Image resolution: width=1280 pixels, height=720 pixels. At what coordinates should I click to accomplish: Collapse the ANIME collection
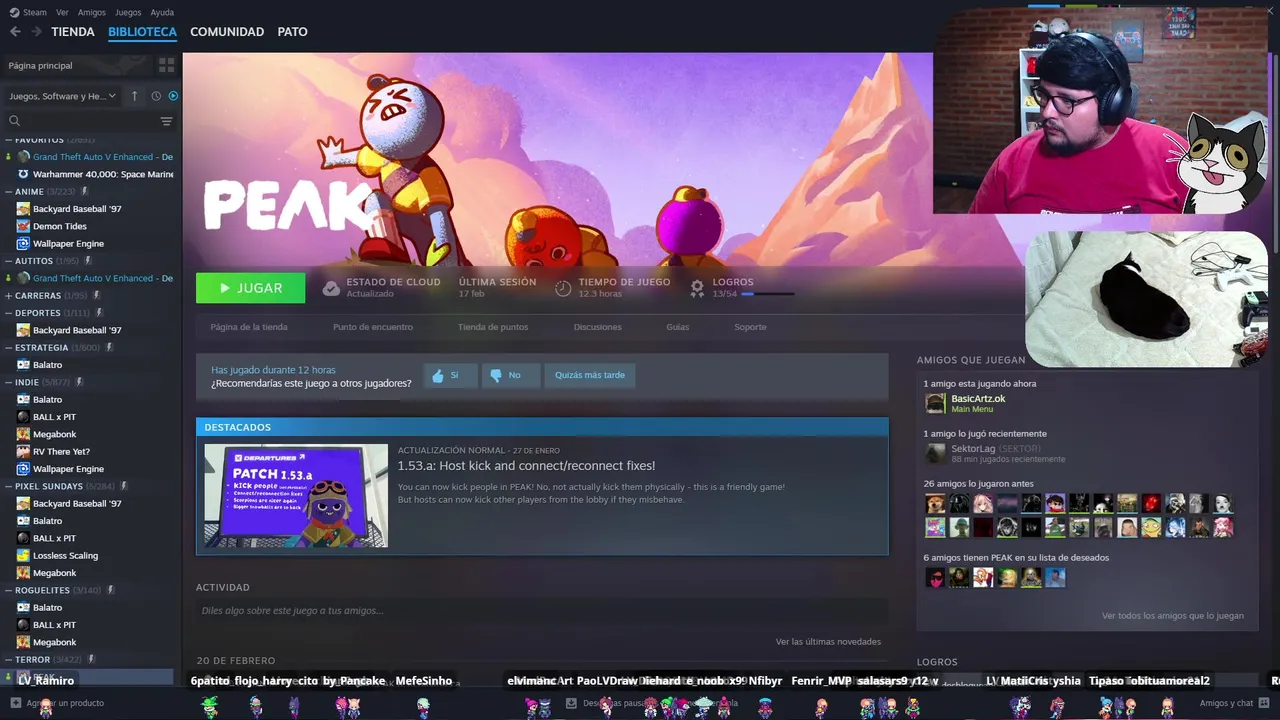tap(8, 191)
